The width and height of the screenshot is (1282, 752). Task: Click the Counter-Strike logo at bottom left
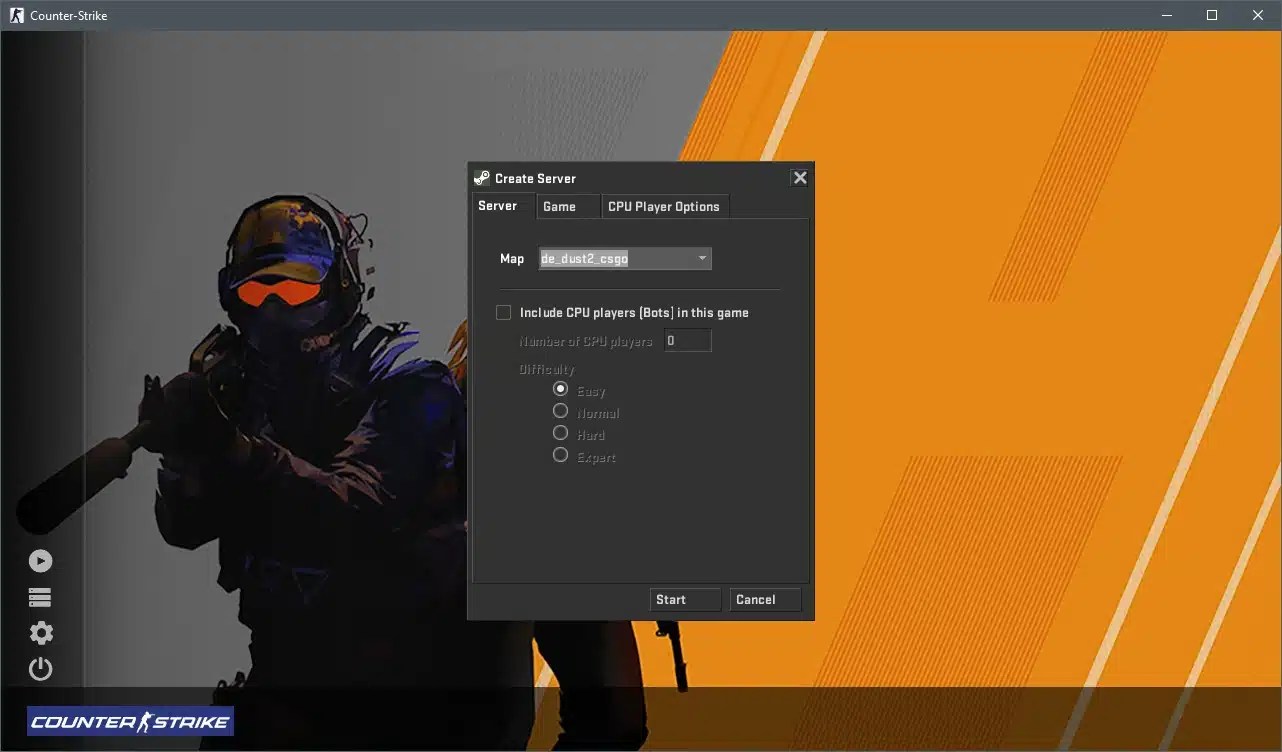[131, 721]
